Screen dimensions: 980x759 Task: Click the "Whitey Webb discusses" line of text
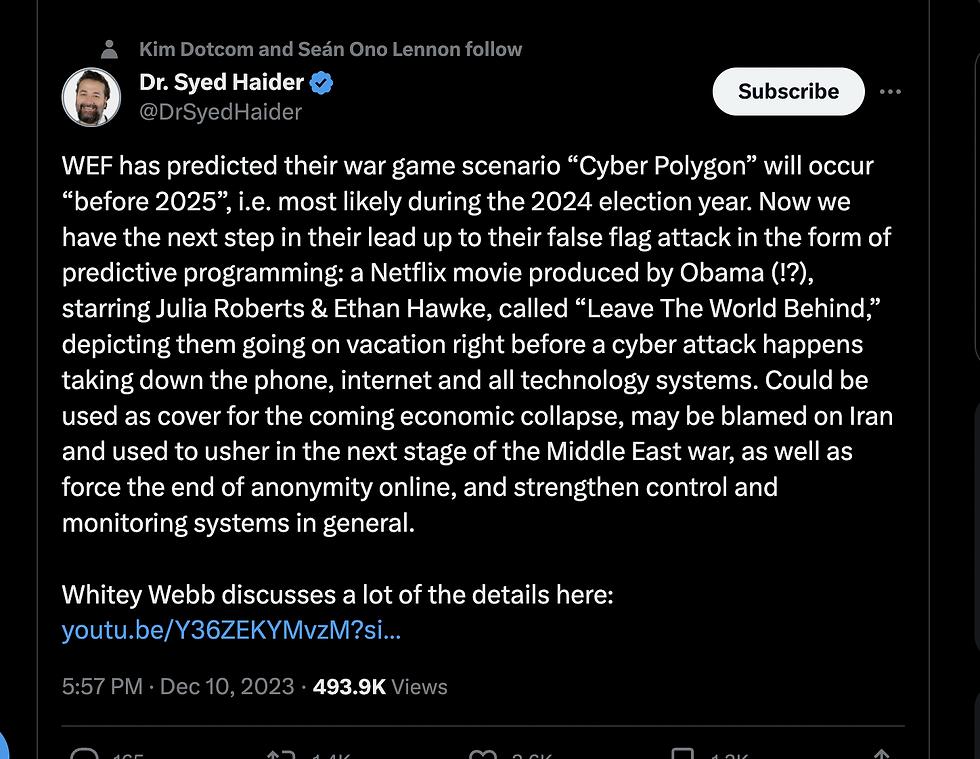click(x=337, y=595)
